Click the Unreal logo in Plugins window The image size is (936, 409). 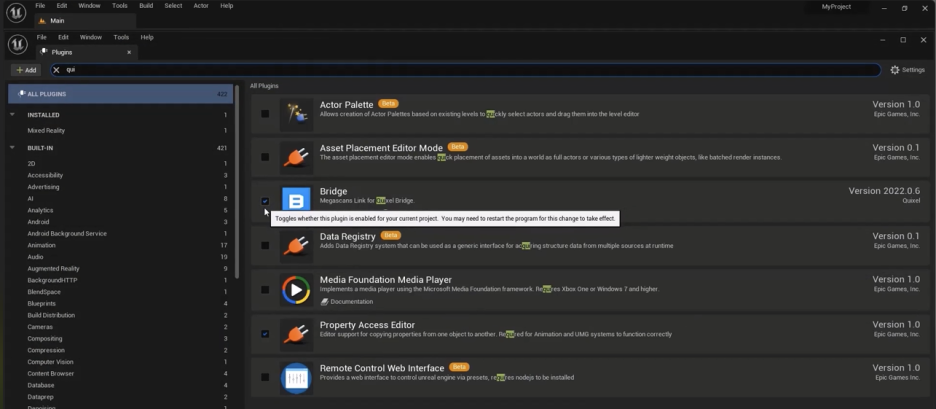click(17, 44)
